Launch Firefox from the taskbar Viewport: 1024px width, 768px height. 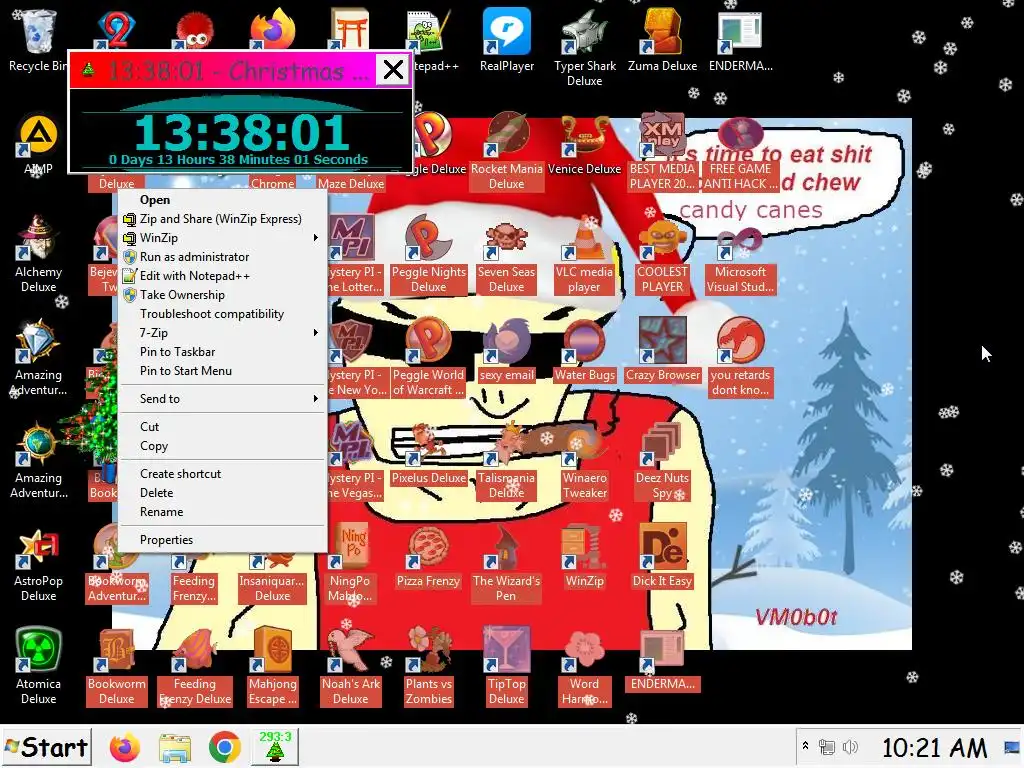click(125, 747)
